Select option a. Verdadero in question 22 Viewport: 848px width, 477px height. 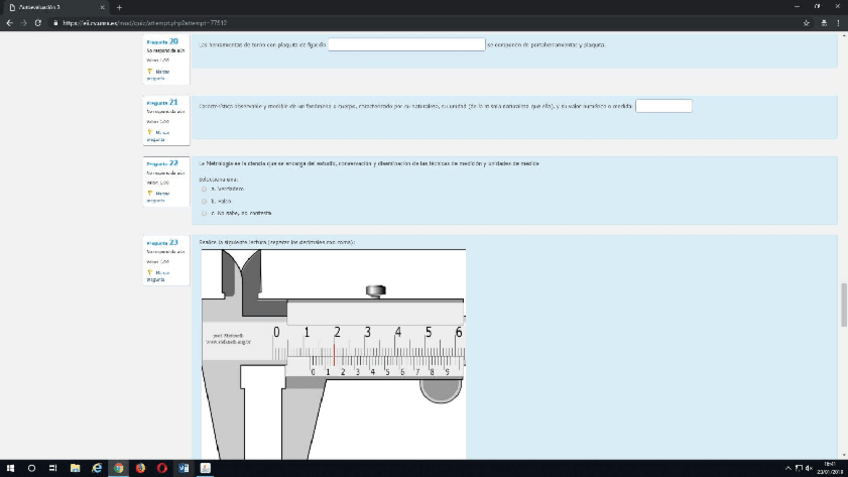[204, 189]
